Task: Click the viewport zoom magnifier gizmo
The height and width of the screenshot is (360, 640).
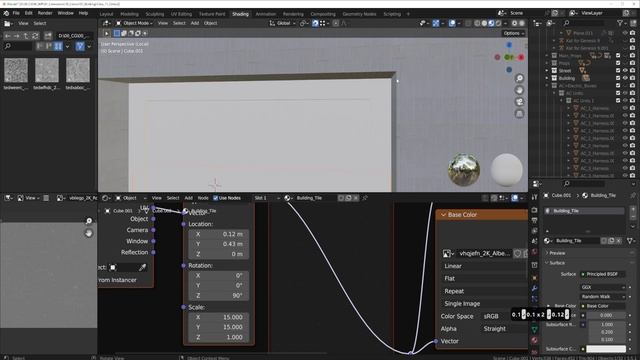Action: pos(519,78)
